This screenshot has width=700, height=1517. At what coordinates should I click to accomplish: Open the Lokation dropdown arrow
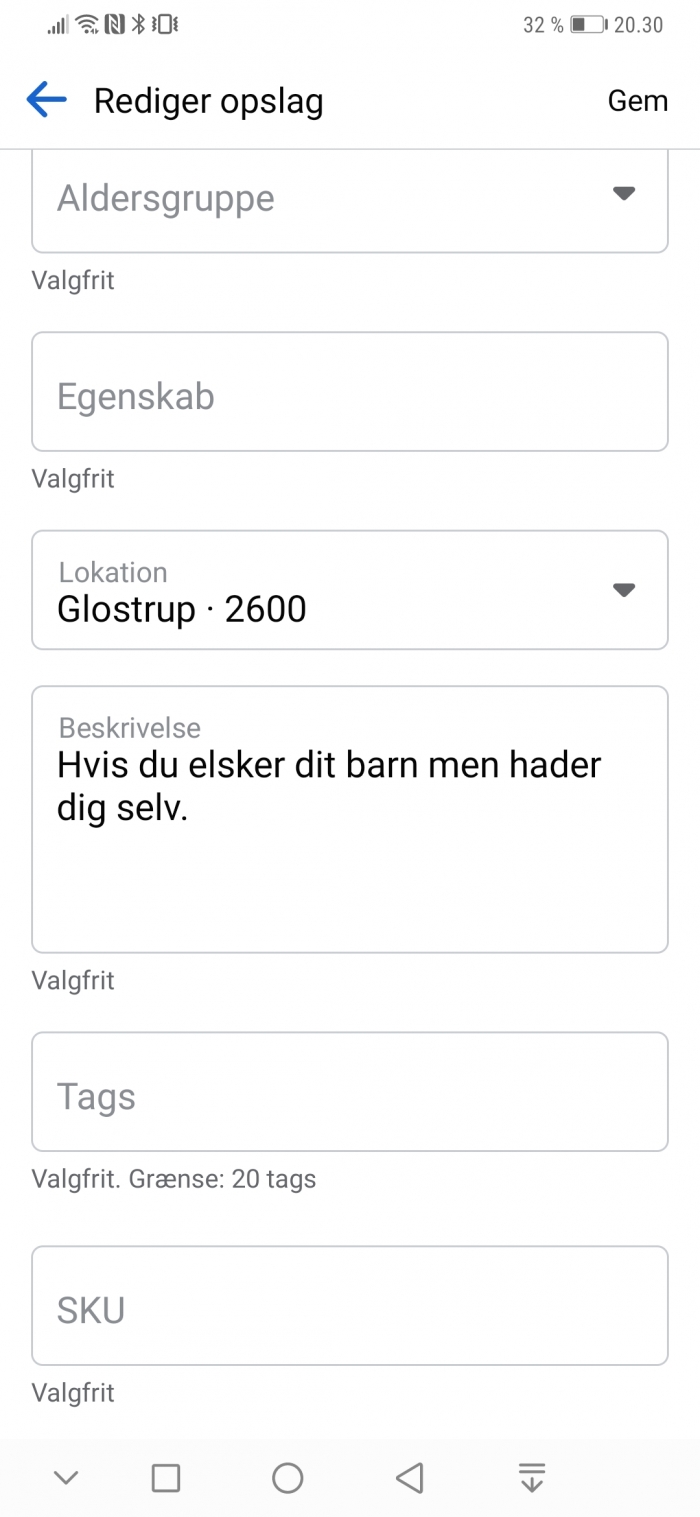624,590
